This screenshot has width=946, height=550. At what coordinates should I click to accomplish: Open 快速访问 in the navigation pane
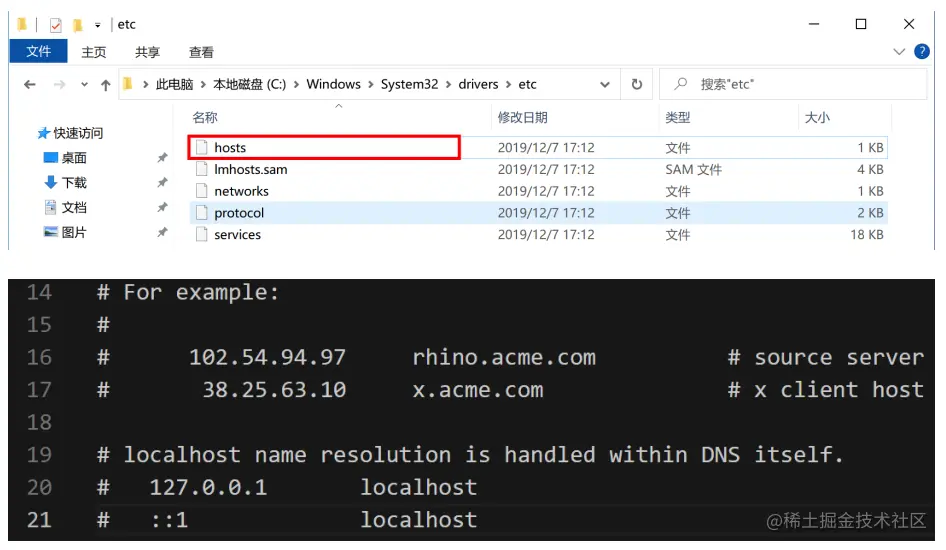tap(70, 133)
